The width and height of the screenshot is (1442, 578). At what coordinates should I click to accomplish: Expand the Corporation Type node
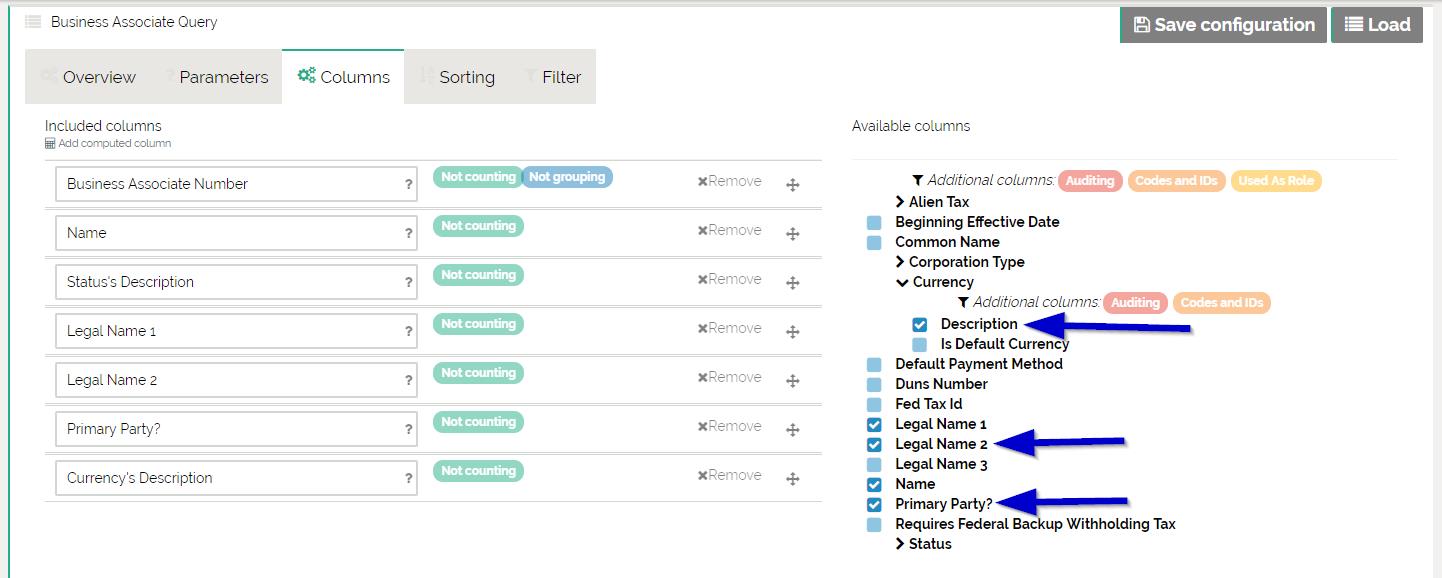coord(901,262)
